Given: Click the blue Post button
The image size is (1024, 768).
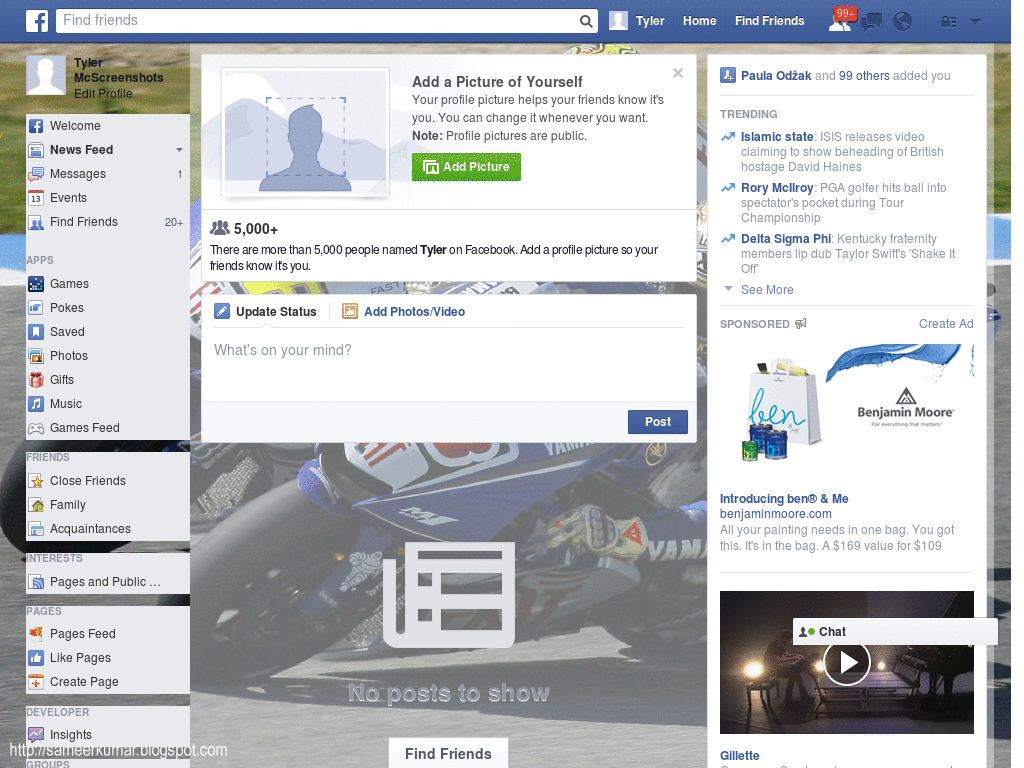Looking at the screenshot, I should [x=658, y=422].
